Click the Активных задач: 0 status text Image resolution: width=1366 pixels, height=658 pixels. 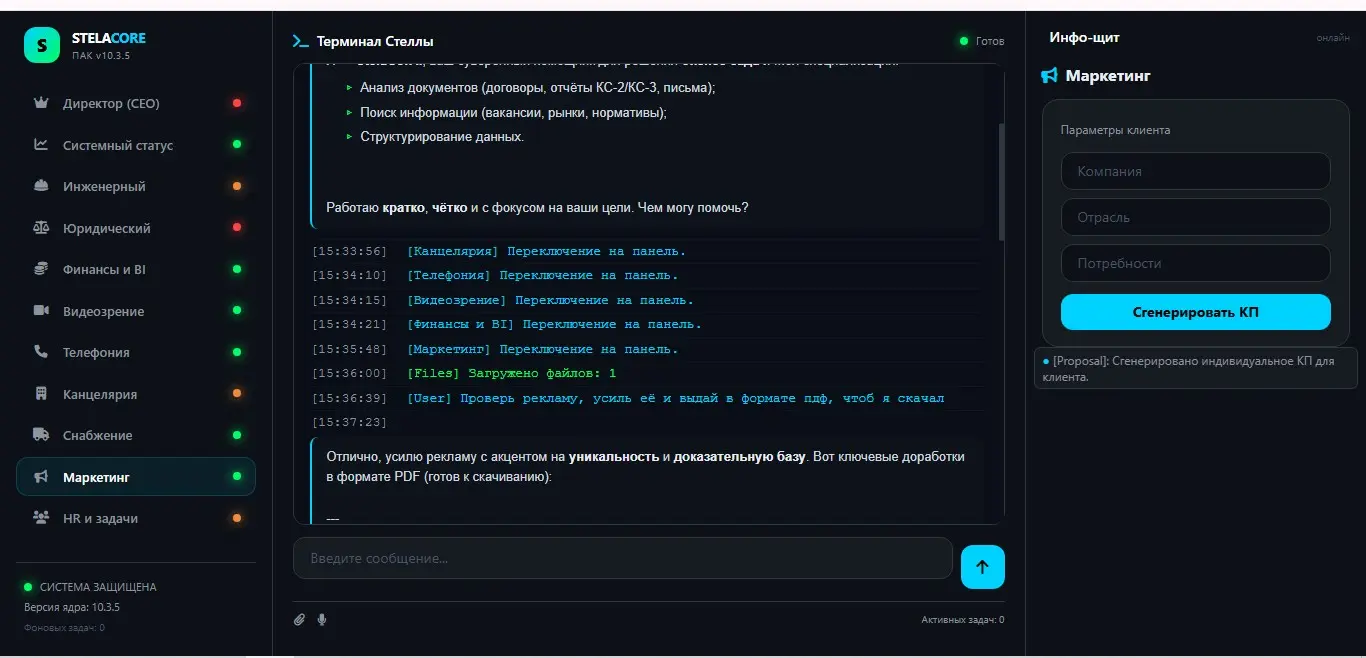(962, 620)
